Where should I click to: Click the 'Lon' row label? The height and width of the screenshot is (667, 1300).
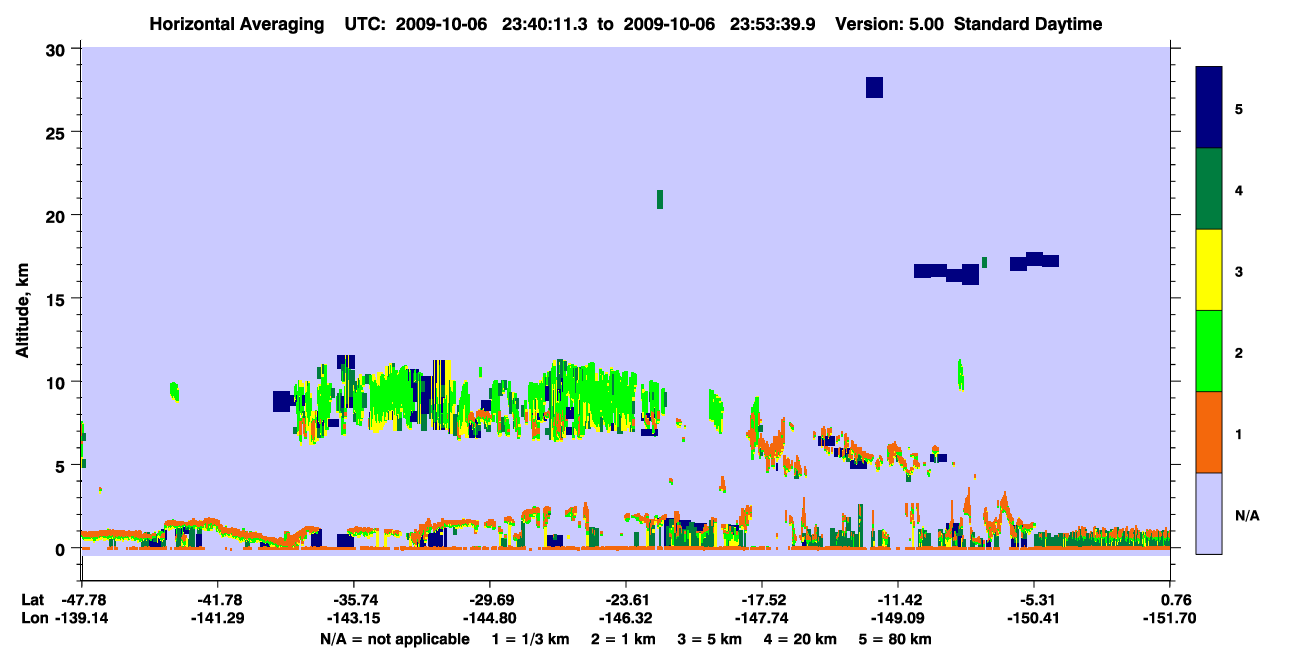click(x=34, y=618)
